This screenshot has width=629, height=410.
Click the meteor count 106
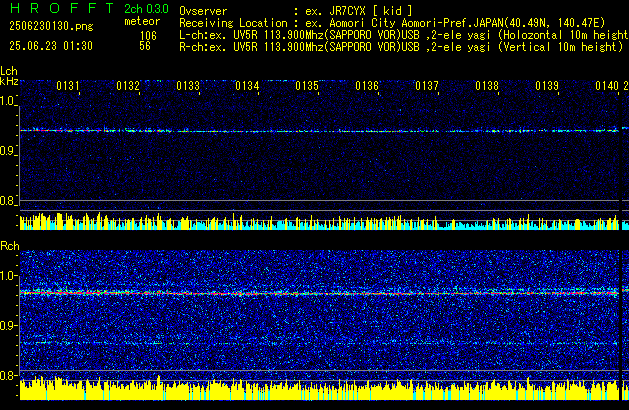148,36
